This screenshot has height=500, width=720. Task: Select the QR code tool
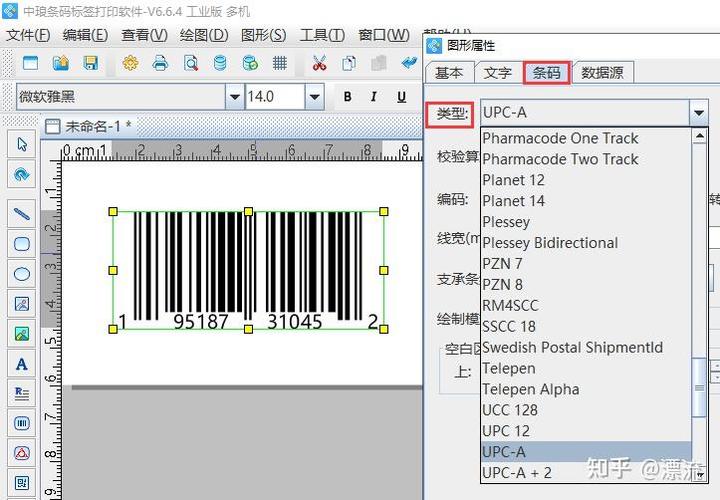(22, 483)
